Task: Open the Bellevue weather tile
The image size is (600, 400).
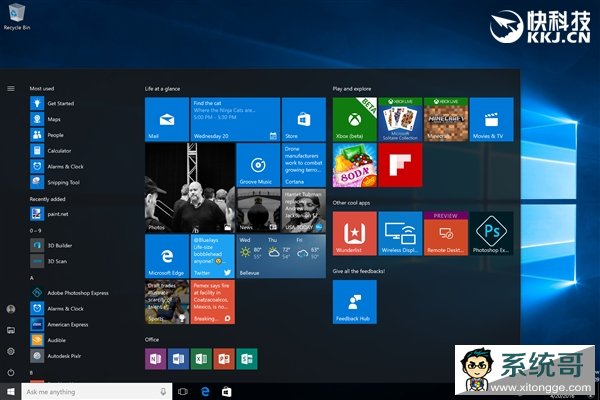Action: click(x=281, y=256)
